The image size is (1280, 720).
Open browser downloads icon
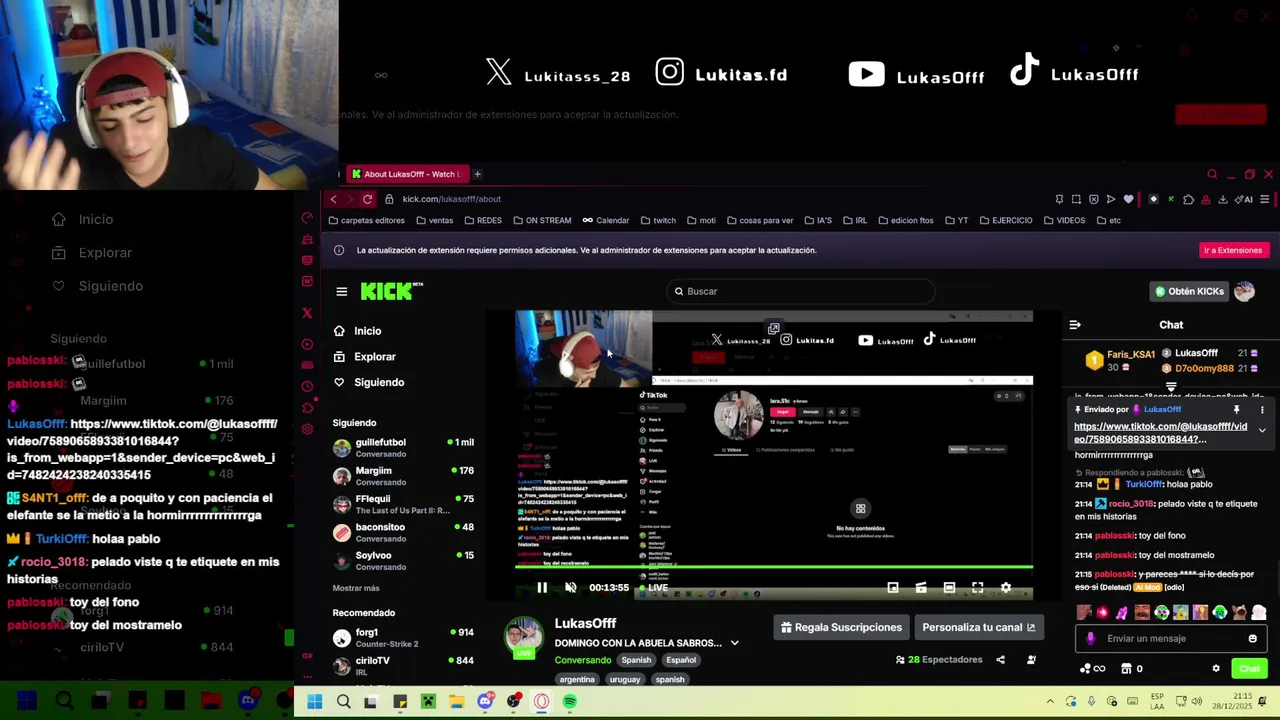coord(1222,199)
